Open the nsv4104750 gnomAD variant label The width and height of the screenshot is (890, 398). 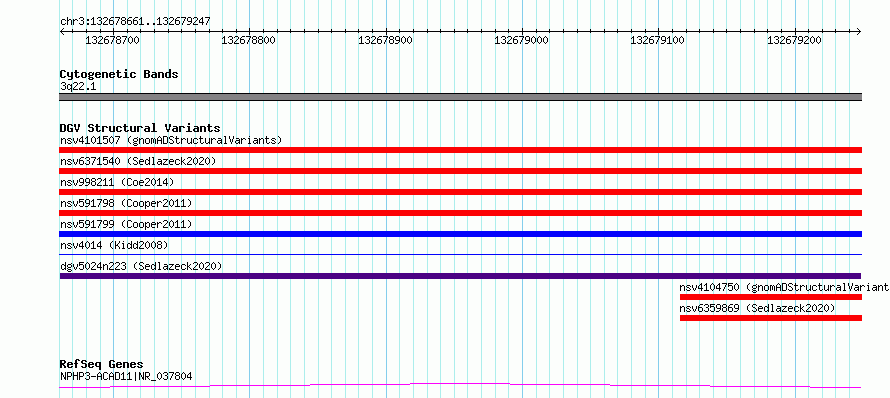pyautogui.click(x=784, y=287)
